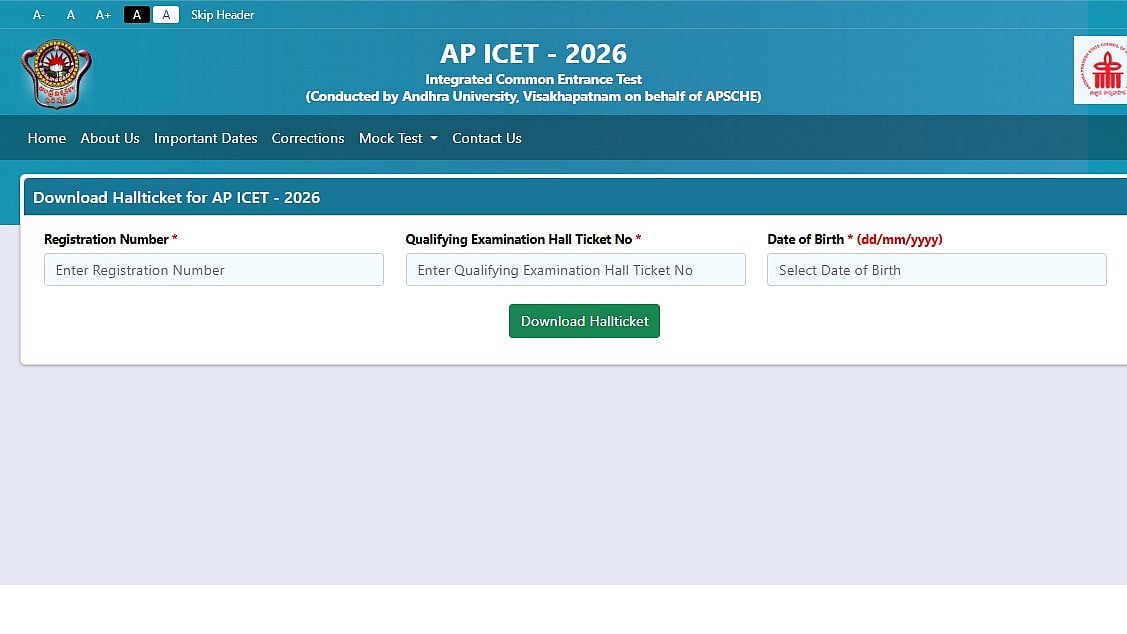Click the AP ICET - 2026 page title
1127x634 pixels.
coord(533,53)
